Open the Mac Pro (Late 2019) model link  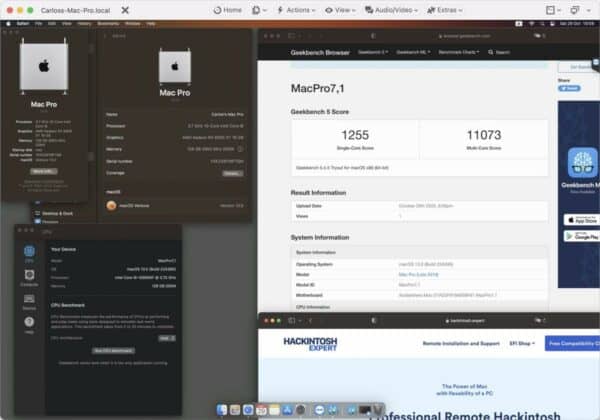418,275
